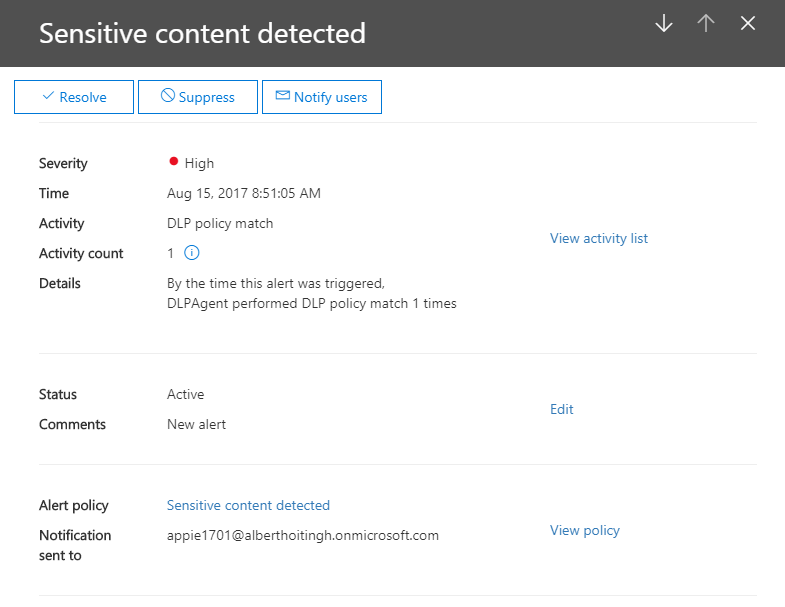
Task: Open the View activity list link
Action: 598,238
